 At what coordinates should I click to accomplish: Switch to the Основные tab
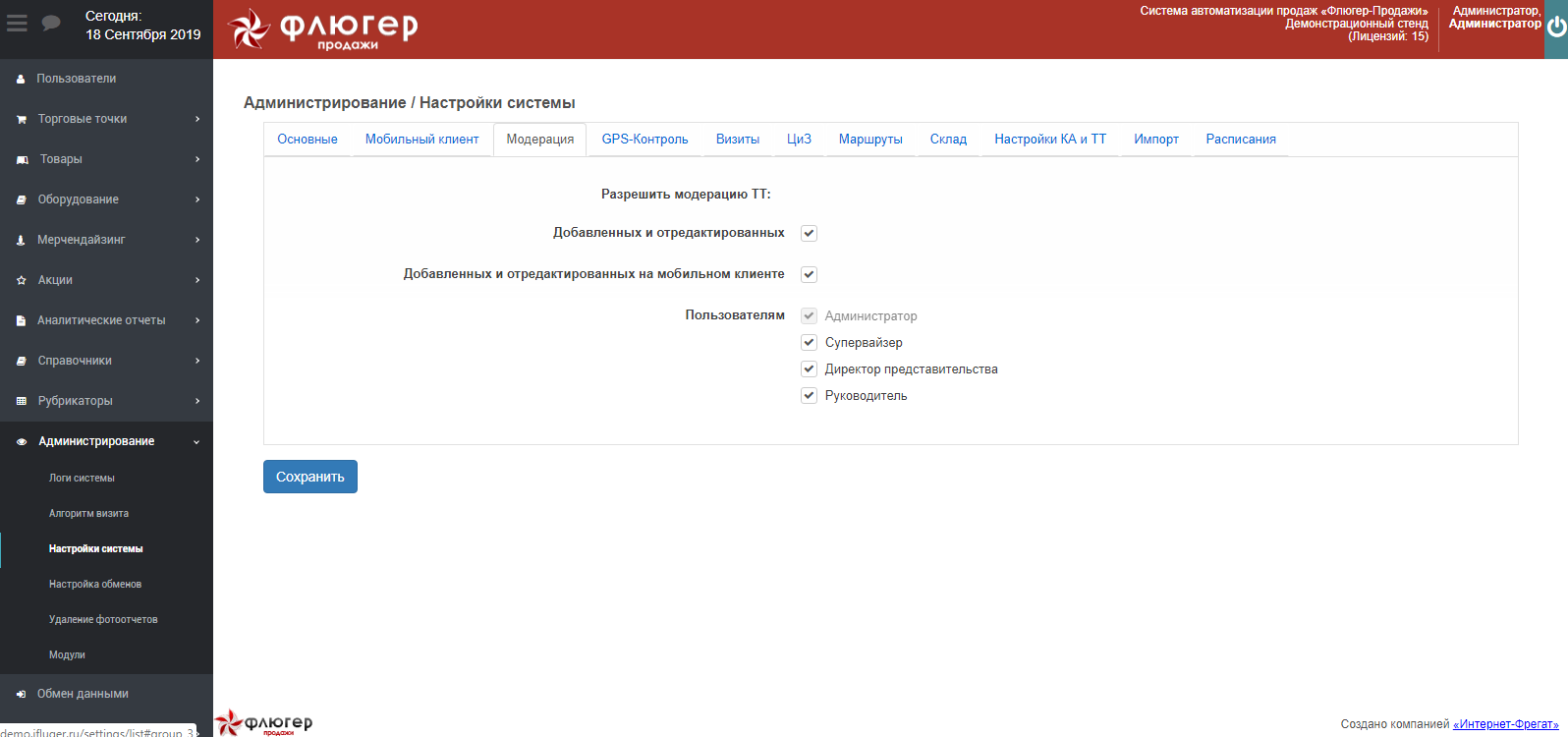[x=308, y=140]
